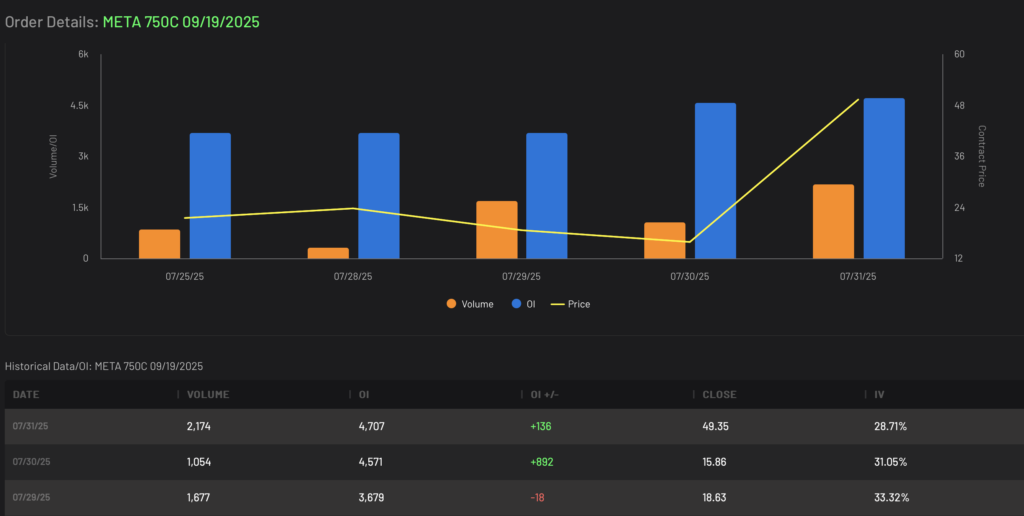Select the 07/25/25 orange volume bar

pos(159,244)
